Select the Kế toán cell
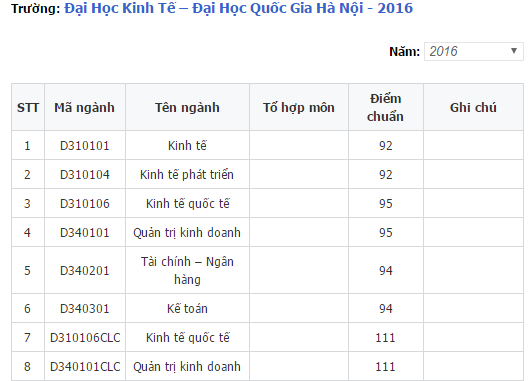The height and width of the screenshot is (381, 529). [187, 308]
